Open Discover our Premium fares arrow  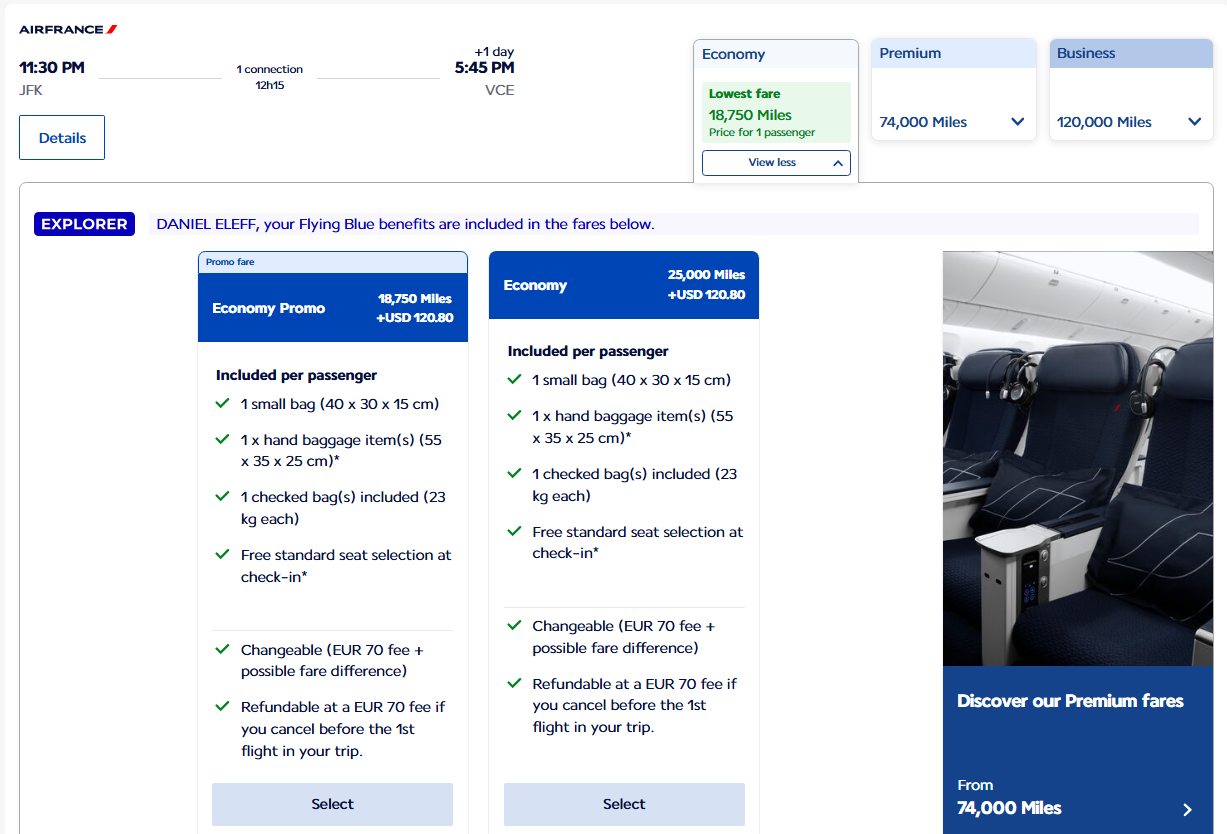(x=1187, y=809)
